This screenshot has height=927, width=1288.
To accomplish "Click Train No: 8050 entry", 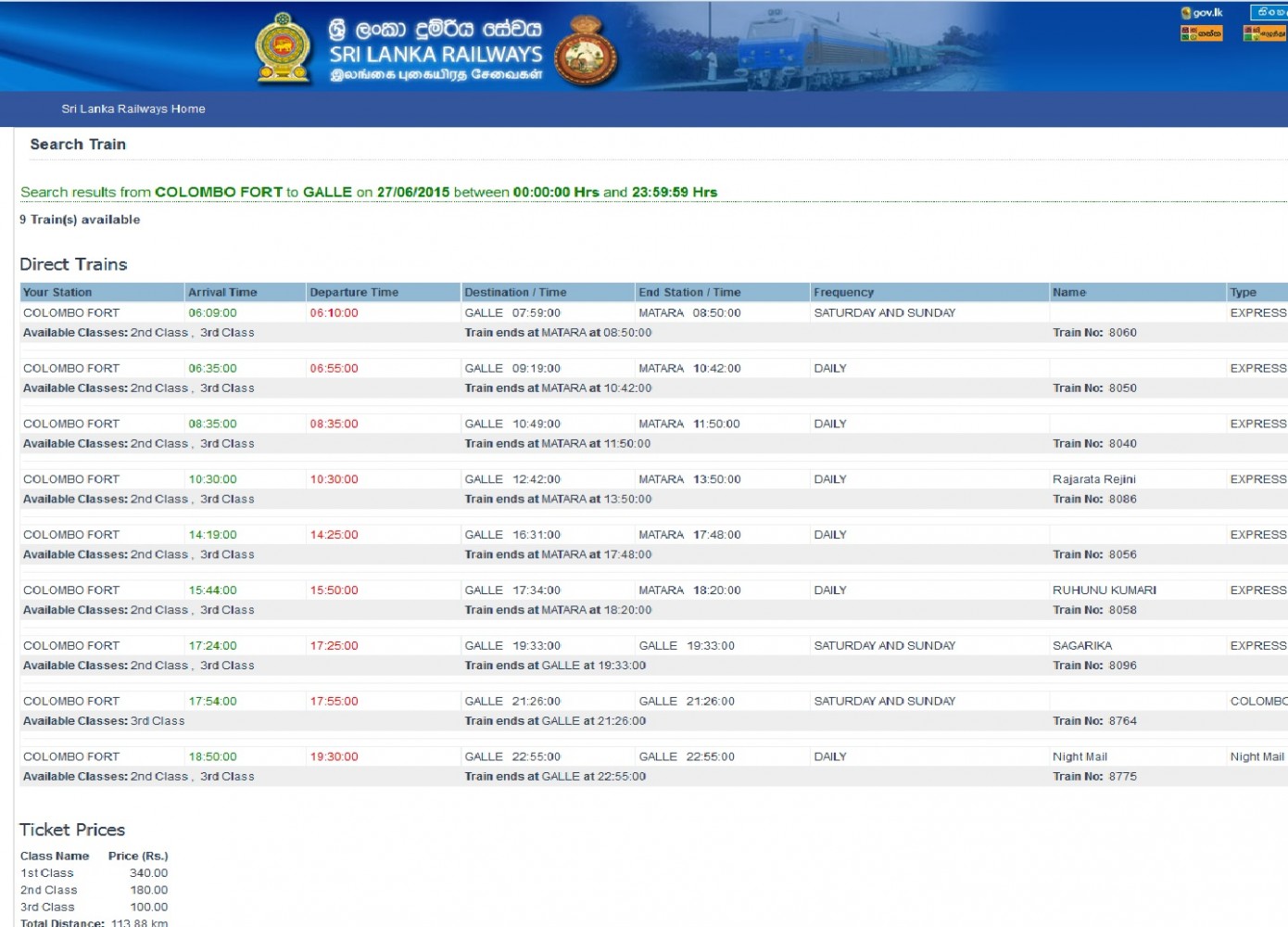I will point(1094,388).
